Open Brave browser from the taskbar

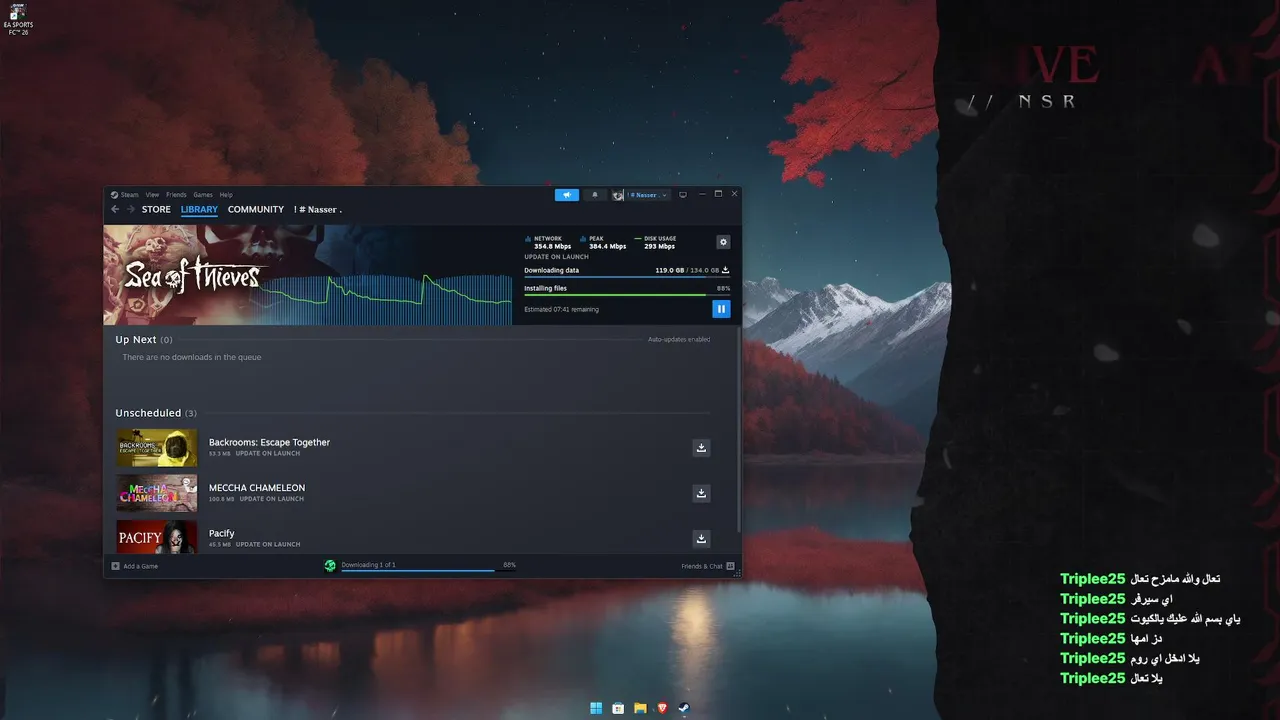[662, 708]
